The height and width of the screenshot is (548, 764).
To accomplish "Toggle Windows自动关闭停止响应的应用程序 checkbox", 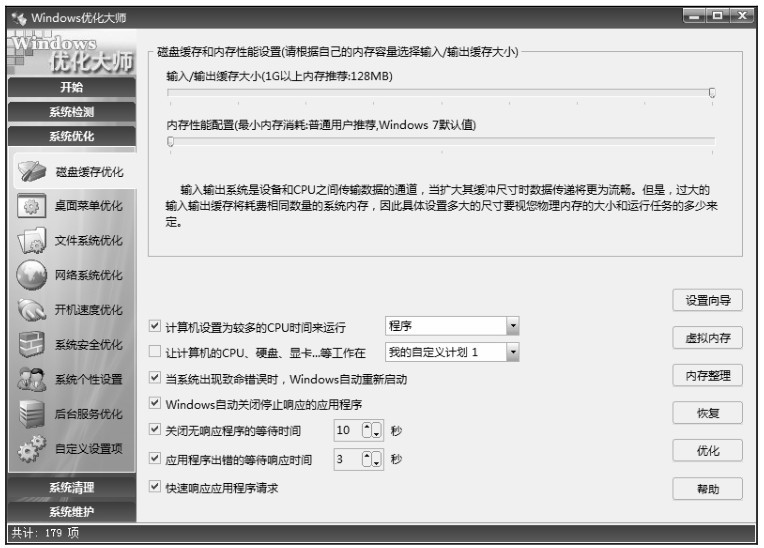I will point(155,403).
